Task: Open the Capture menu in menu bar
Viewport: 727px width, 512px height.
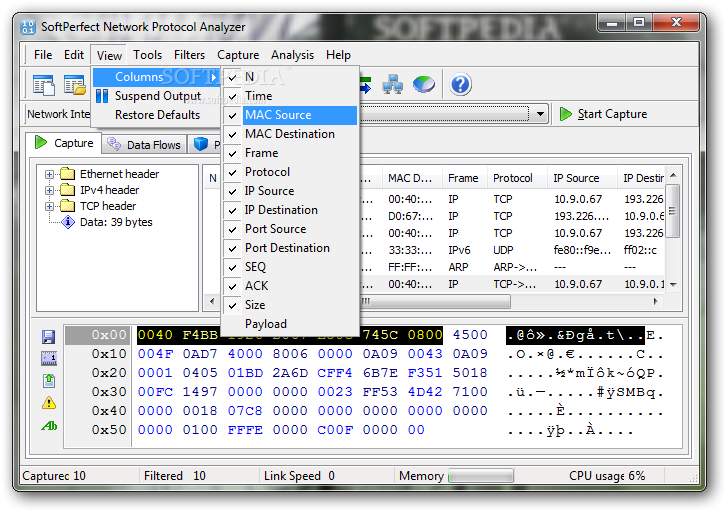Action: click(x=238, y=55)
